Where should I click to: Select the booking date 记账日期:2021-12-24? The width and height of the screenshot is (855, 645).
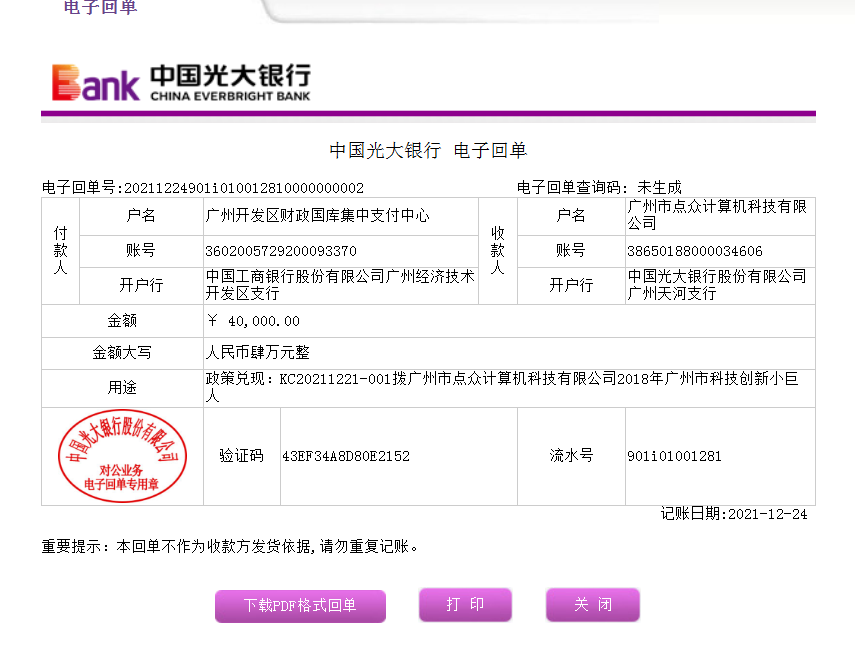pyautogui.click(x=734, y=514)
